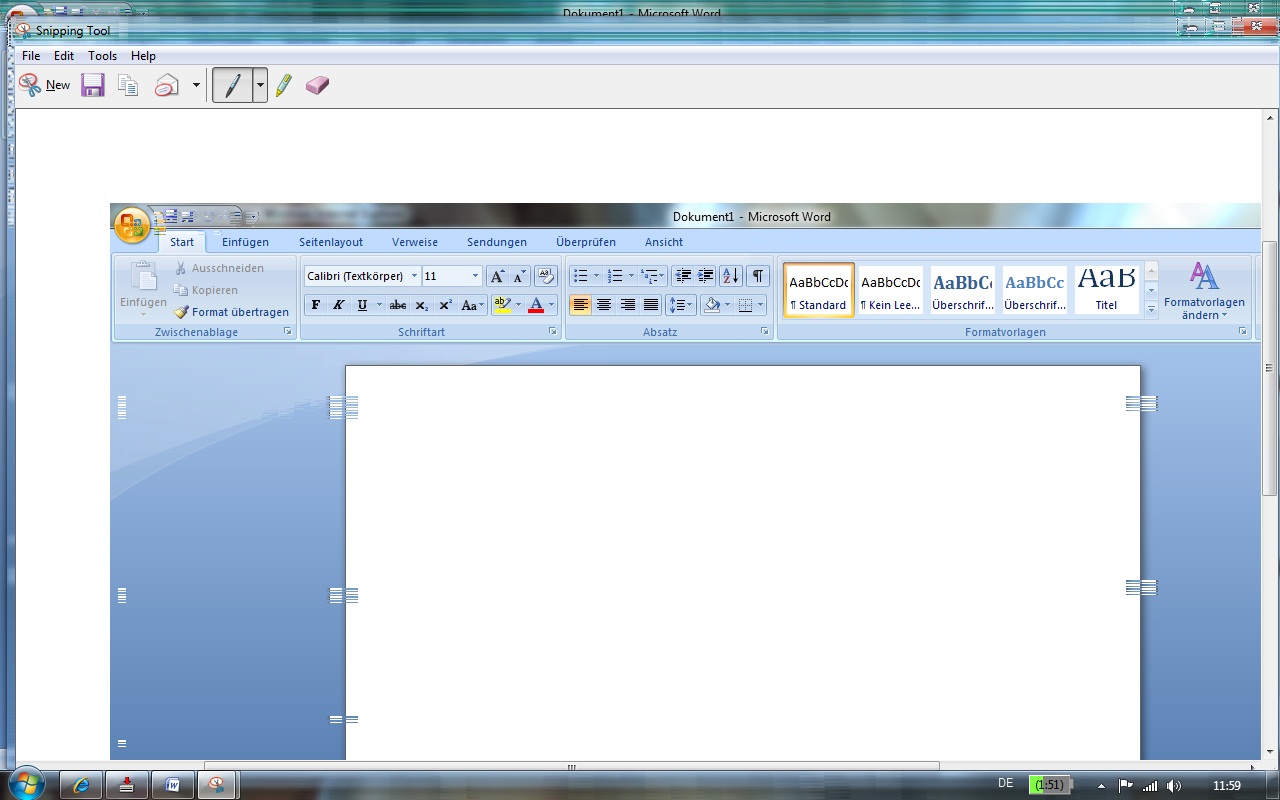Click Kopieren in the Zwischenablage group
This screenshot has height=800, width=1280.
(206, 290)
